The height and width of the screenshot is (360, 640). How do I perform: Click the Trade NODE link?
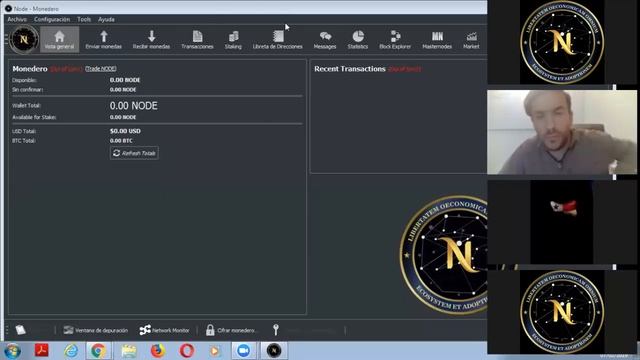click(101, 69)
